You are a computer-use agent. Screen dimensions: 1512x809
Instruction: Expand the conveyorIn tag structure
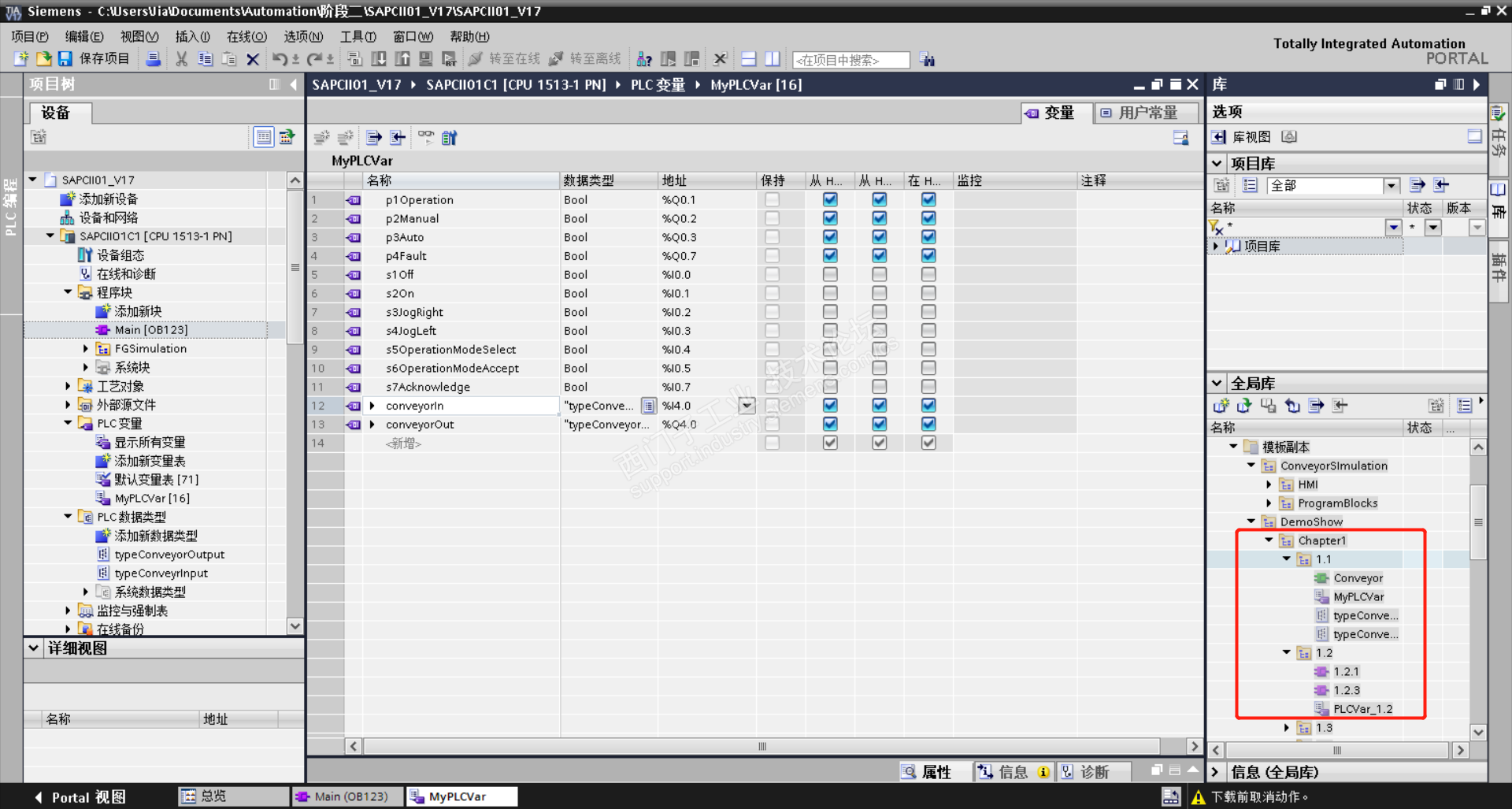[x=372, y=406]
